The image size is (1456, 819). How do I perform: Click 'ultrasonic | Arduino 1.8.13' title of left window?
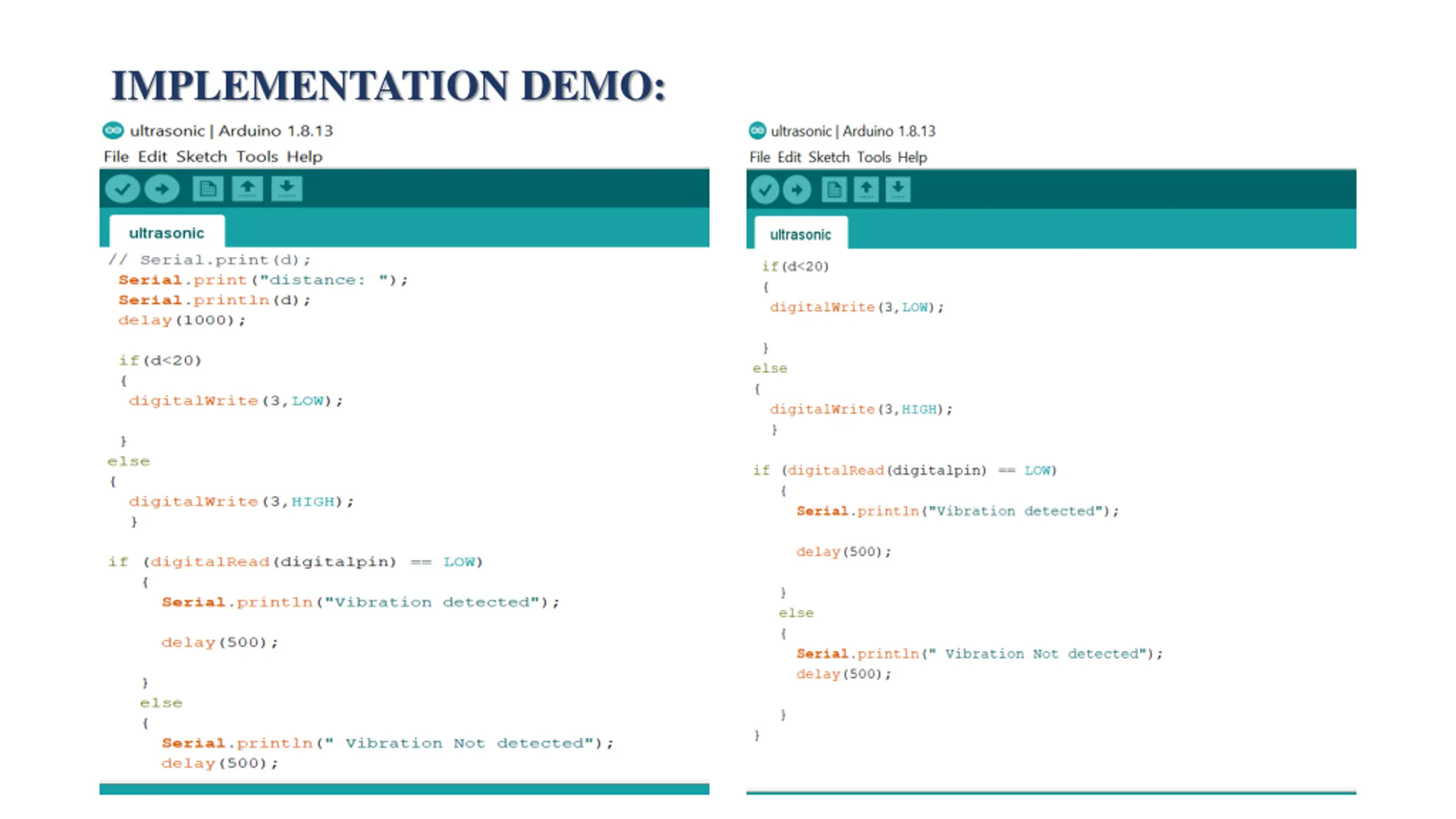231,131
